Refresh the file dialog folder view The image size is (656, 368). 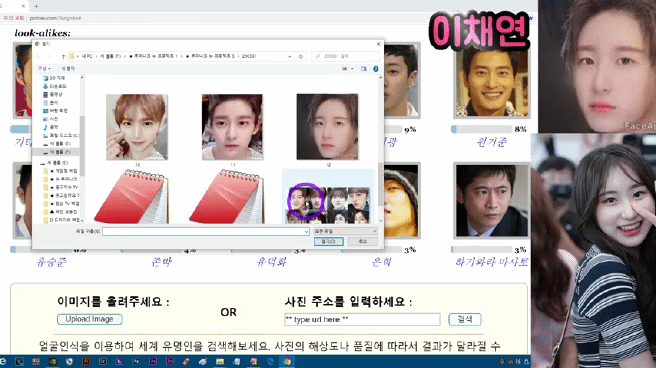[x=301, y=56]
